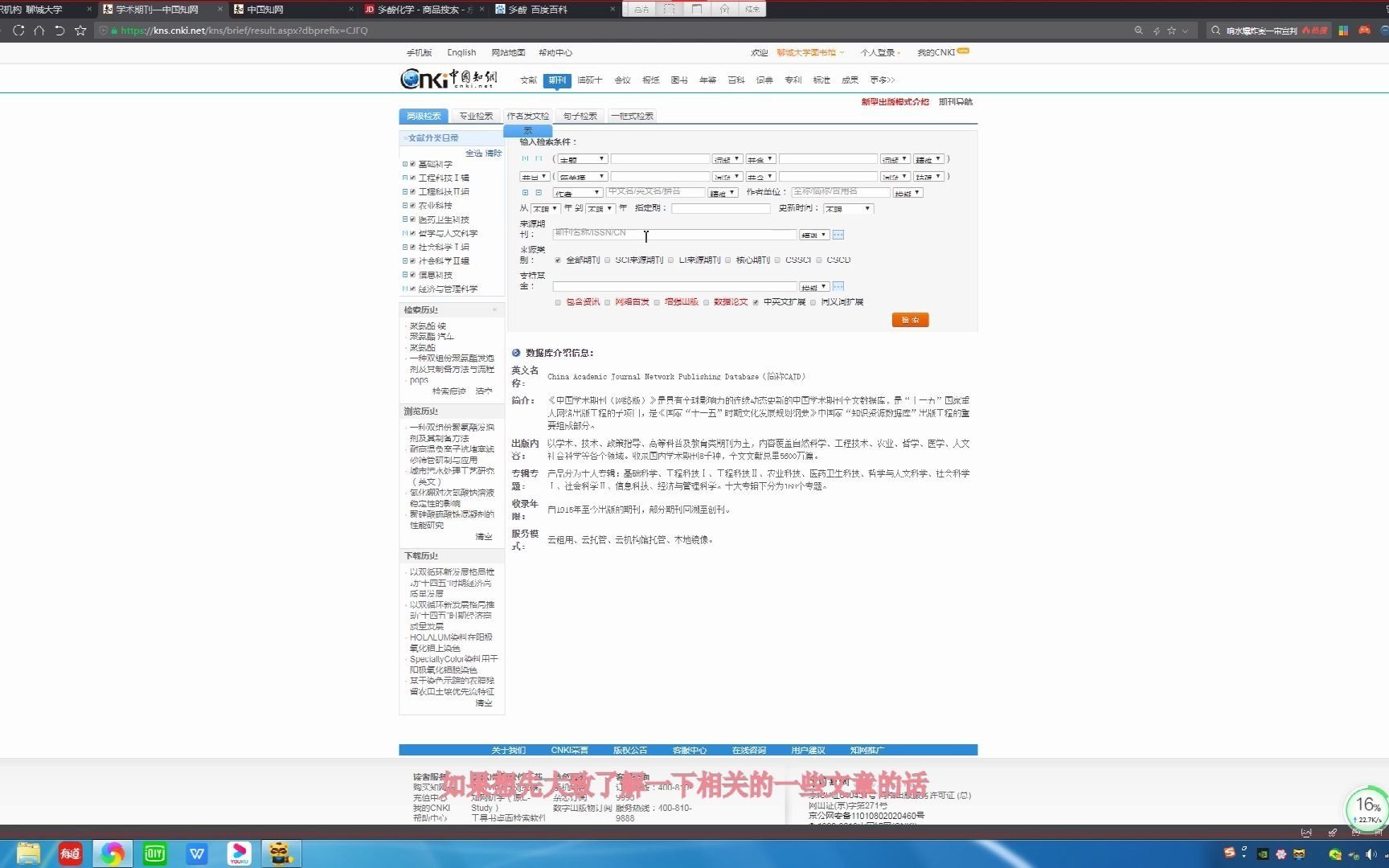Click the undo/restore arrow in the browser toolbar
This screenshot has width=1389, height=868.
(x=59, y=31)
